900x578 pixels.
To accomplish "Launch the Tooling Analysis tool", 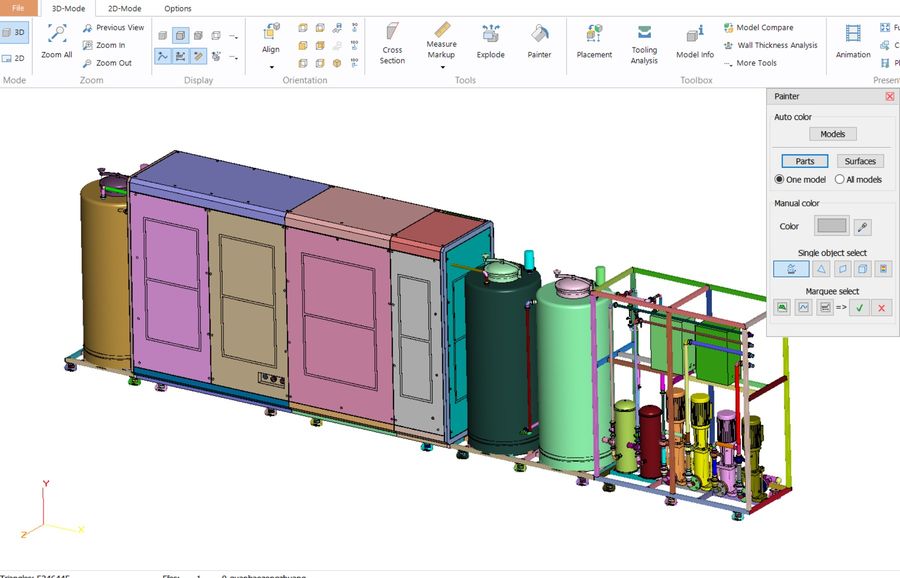I will pyautogui.click(x=644, y=44).
